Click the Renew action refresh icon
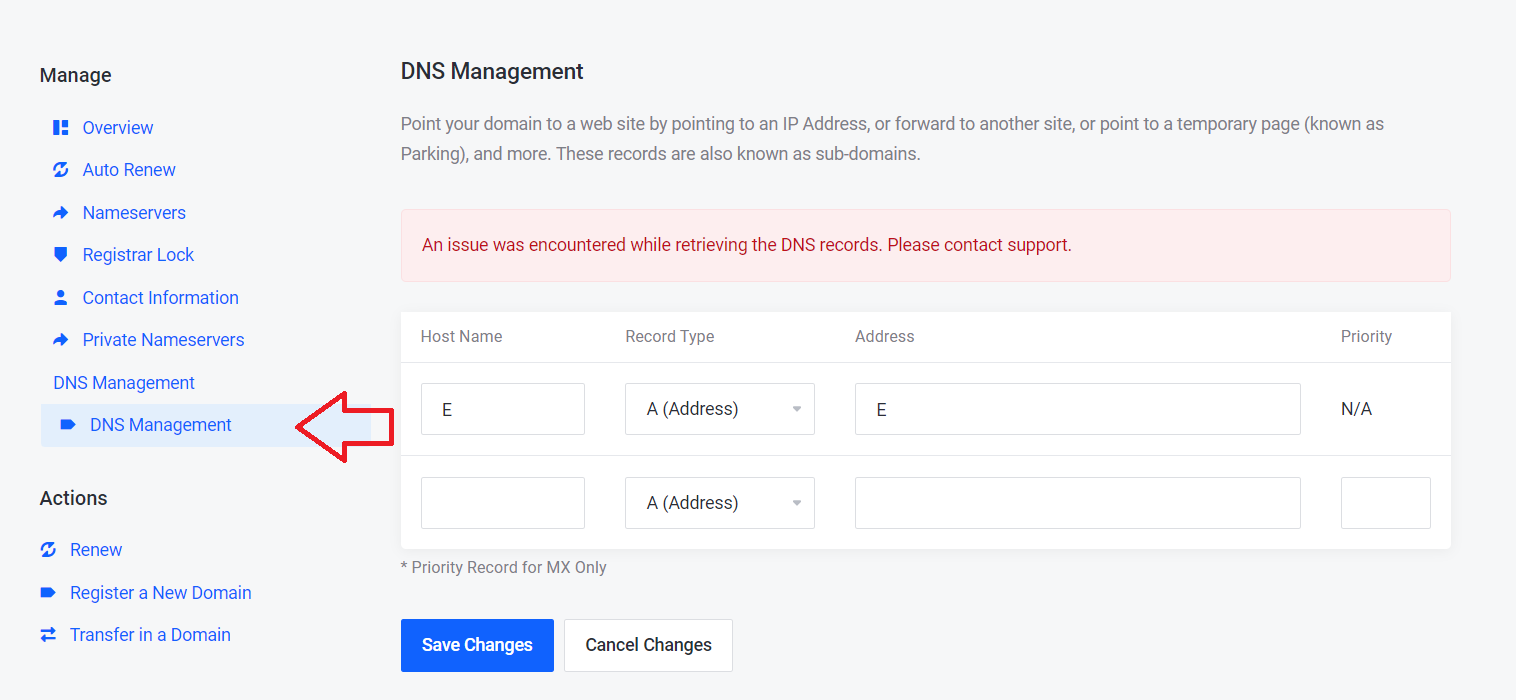 tap(48, 550)
